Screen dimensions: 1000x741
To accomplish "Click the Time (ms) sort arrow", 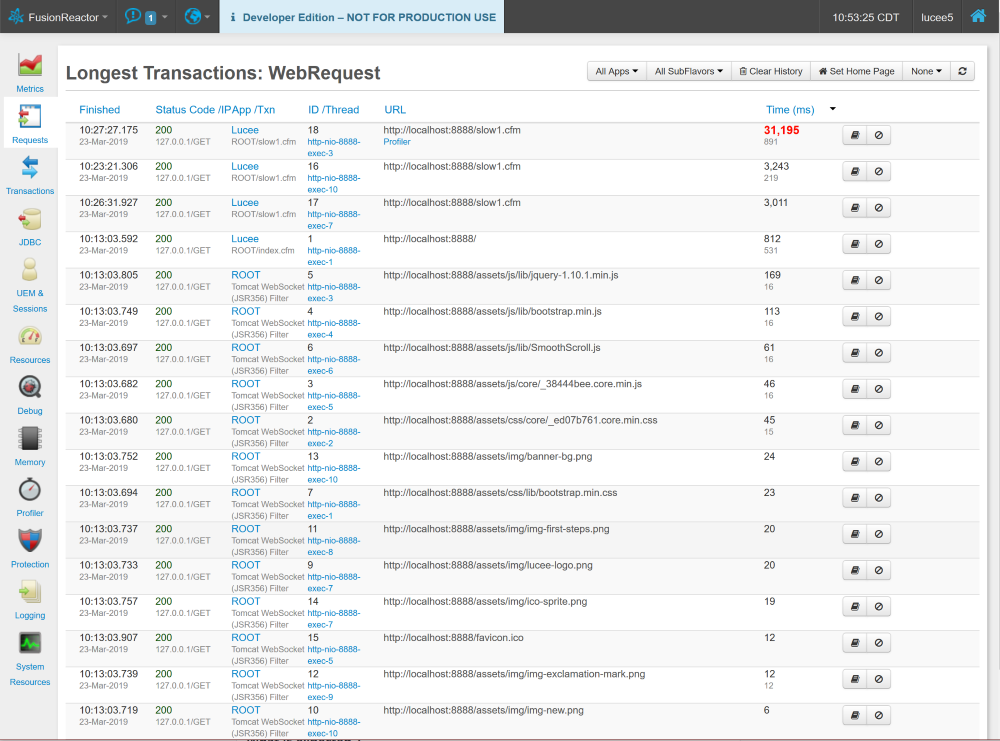I will coord(832,109).
